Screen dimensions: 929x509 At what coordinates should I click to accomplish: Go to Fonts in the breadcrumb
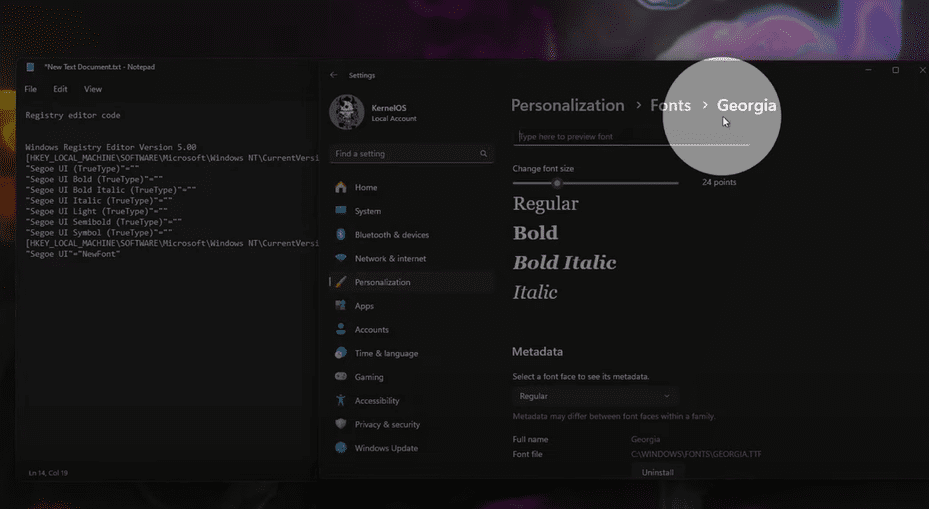pos(670,105)
